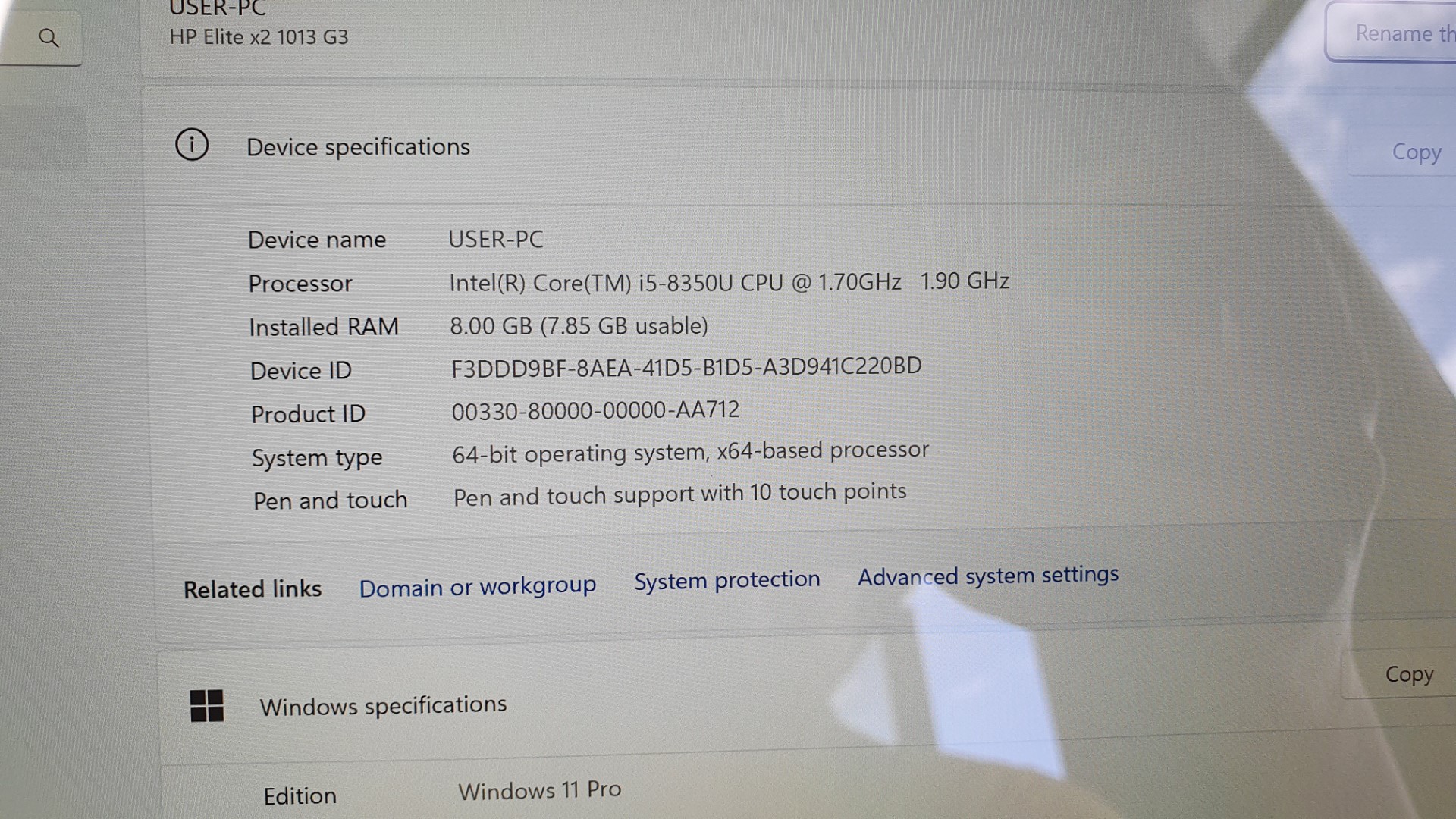Image resolution: width=1456 pixels, height=819 pixels.
Task: Select the 64-bit operating system value
Action: [x=690, y=453]
